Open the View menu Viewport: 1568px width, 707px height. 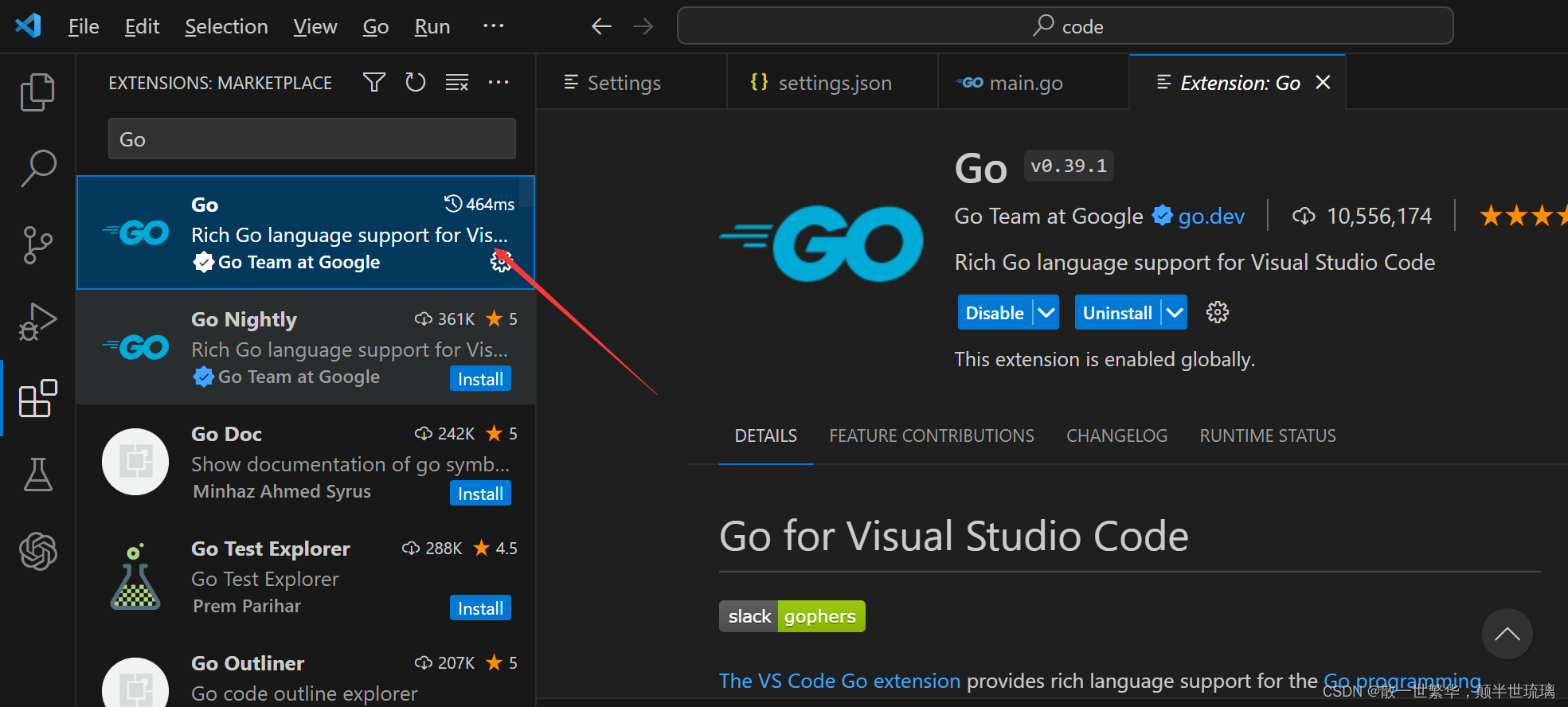coord(315,26)
